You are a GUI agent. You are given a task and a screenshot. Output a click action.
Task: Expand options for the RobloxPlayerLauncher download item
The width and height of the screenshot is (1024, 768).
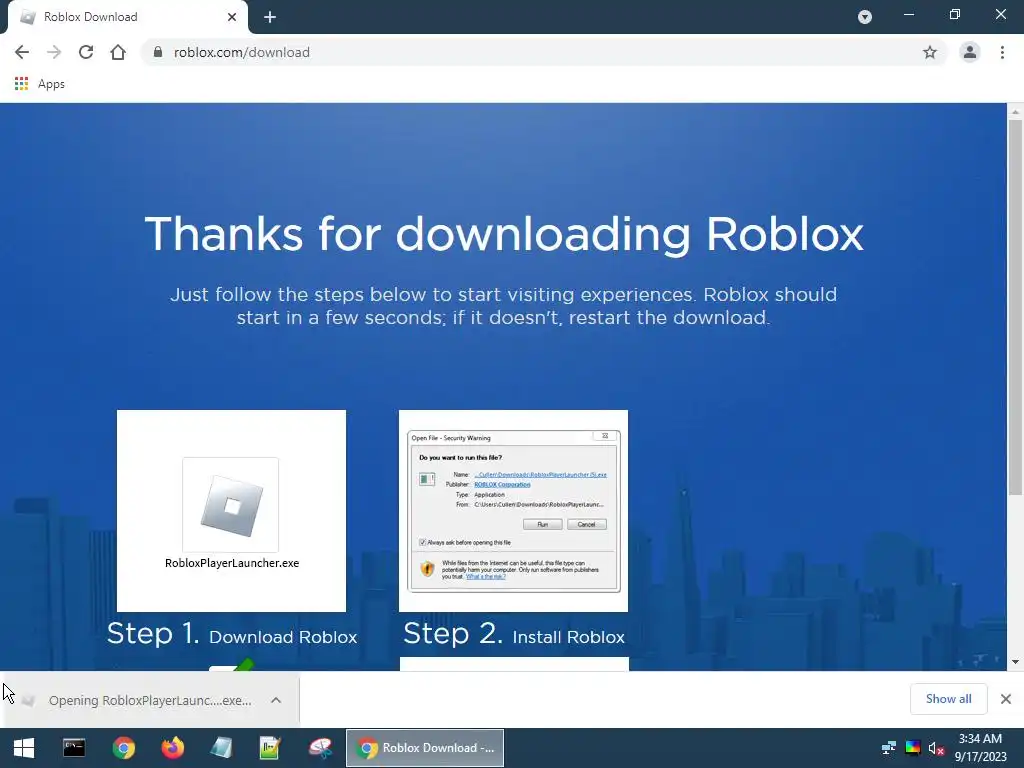click(276, 700)
